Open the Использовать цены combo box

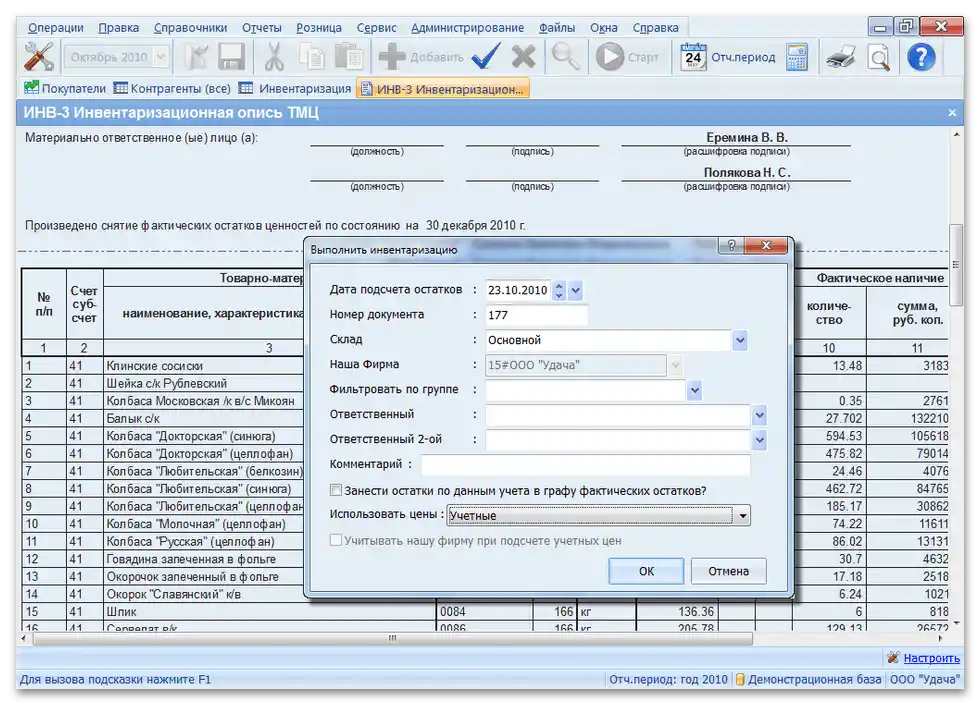point(740,516)
